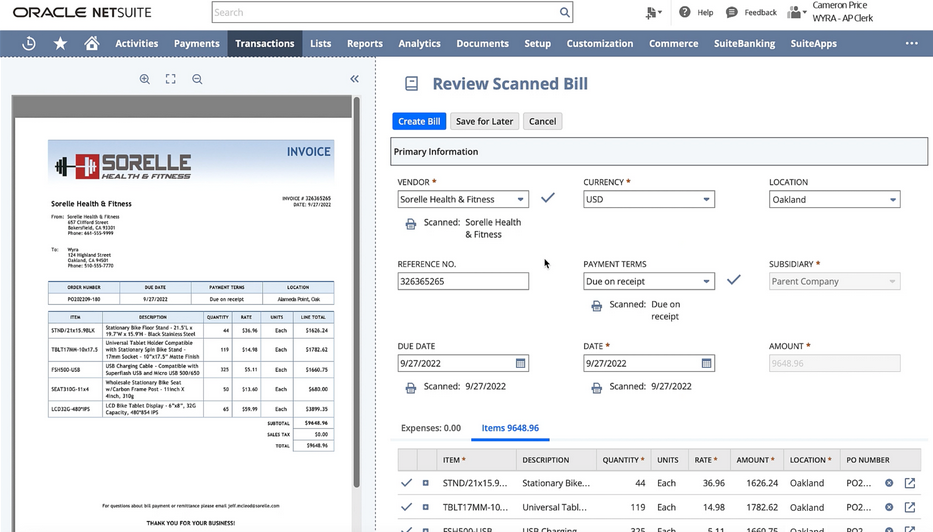The image size is (933, 532).
Task: Toggle the square marker on the STND/21x15.9 row
Action: pyautogui.click(x=425, y=483)
